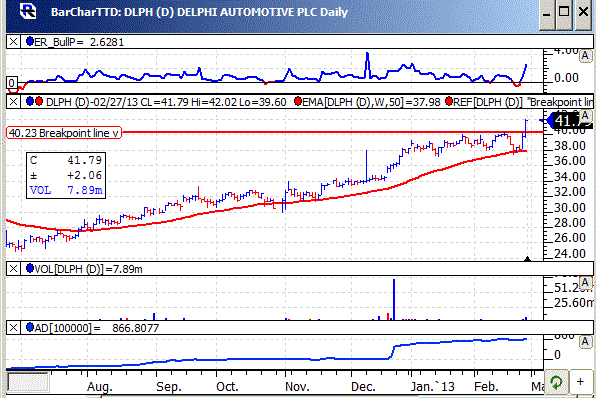Close the VOL[DLPH (D)] volume pane
Image resolution: width=596 pixels, height=398 pixels.
13,269
